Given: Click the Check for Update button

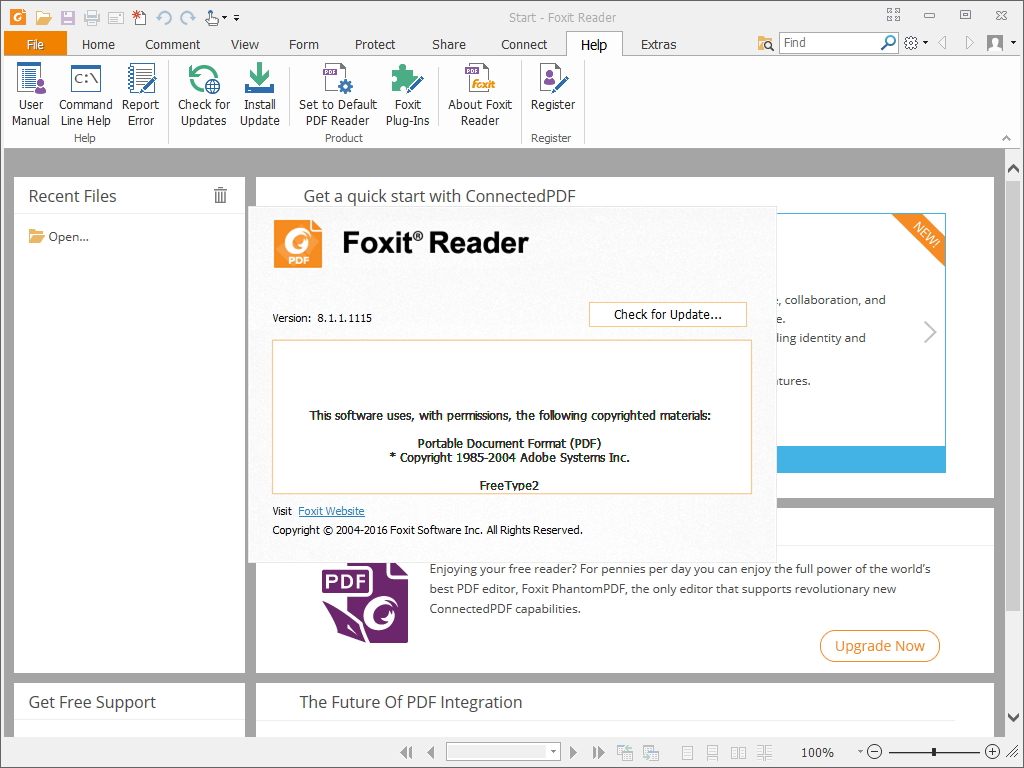Looking at the screenshot, I should point(667,314).
